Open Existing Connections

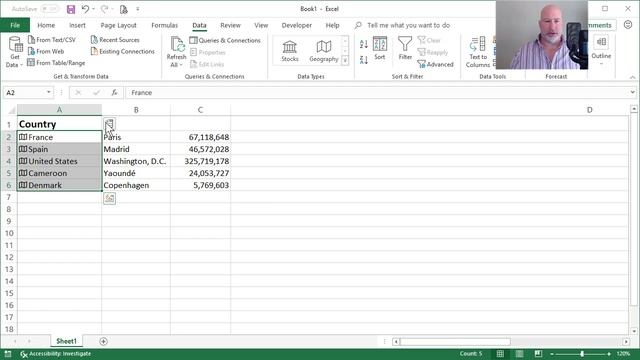[x=122, y=51]
